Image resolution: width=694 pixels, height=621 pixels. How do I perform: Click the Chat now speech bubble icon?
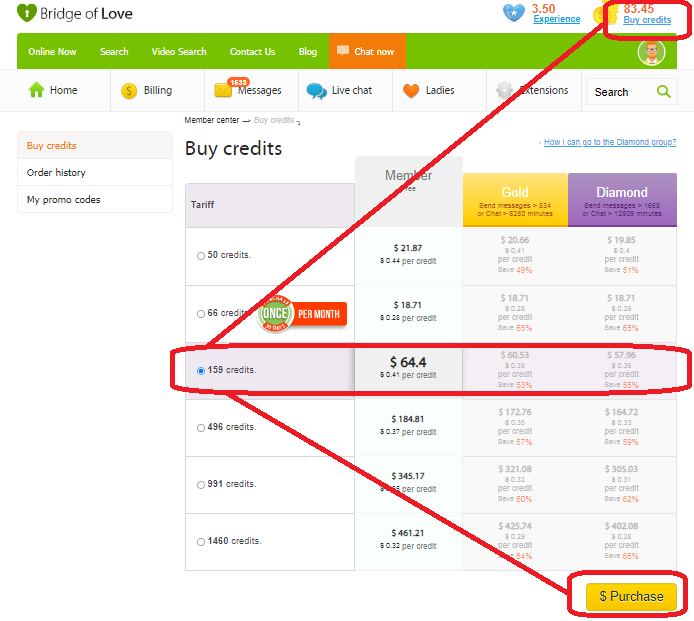(x=343, y=50)
